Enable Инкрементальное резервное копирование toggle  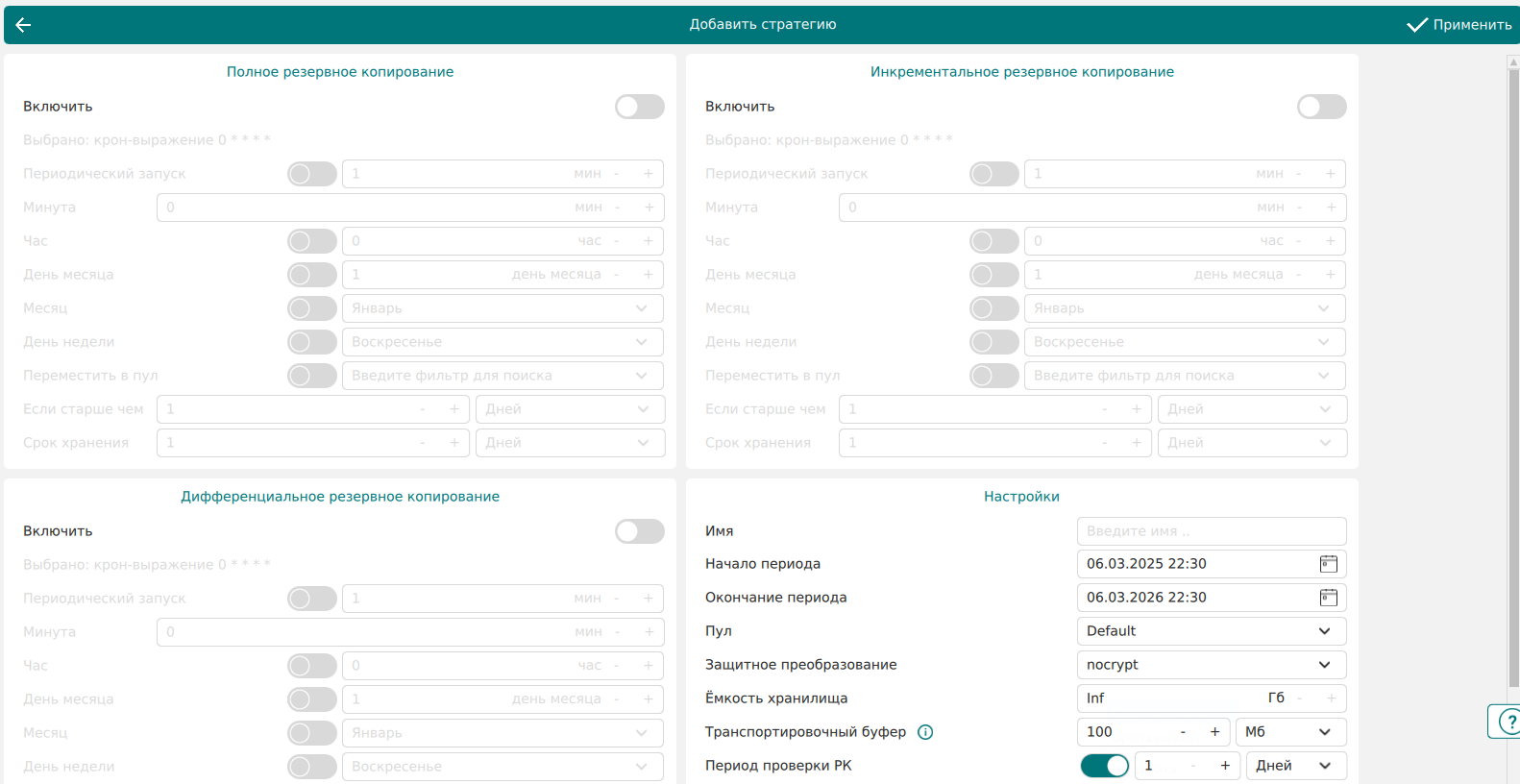pos(1321,107)
